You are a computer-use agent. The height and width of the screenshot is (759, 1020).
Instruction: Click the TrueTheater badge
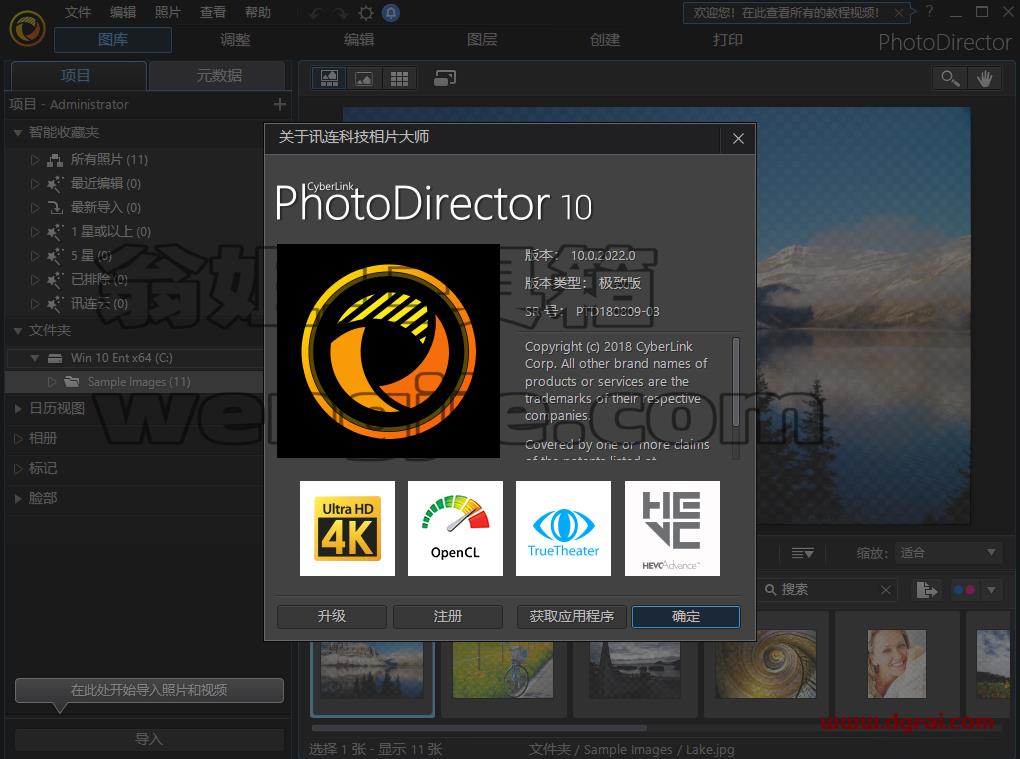[563, 528]
